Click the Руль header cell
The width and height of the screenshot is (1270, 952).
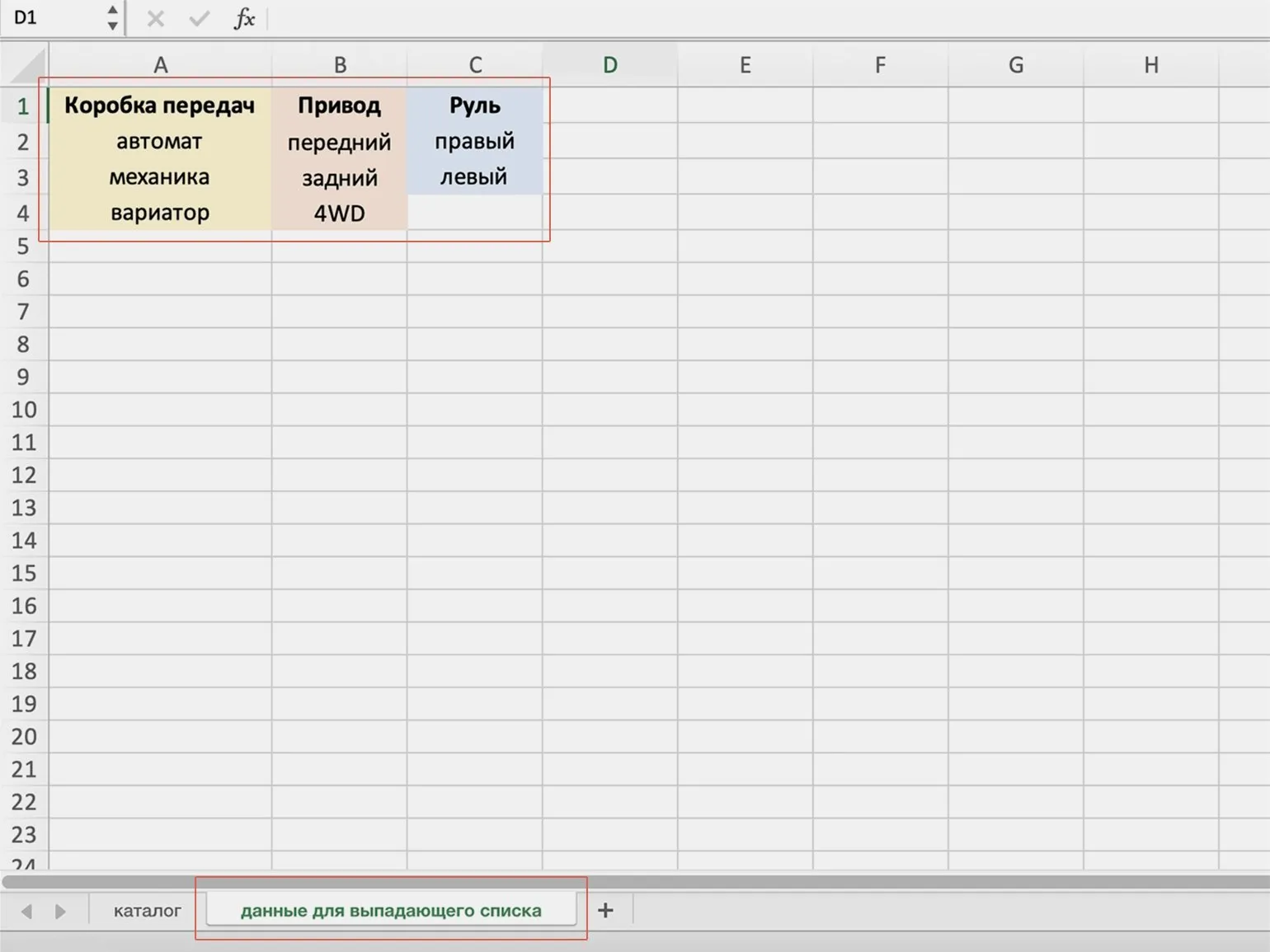click(x=475, y=106)
